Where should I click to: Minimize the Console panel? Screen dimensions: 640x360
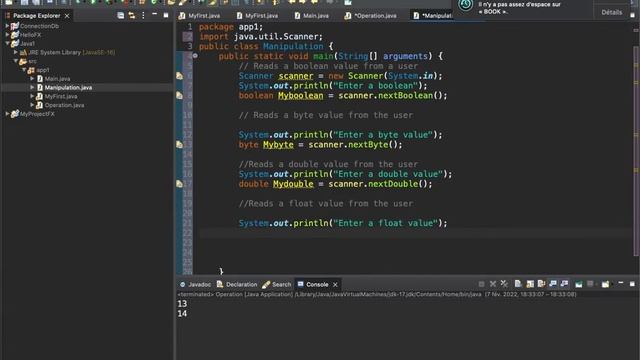click(x=621, y=283)
